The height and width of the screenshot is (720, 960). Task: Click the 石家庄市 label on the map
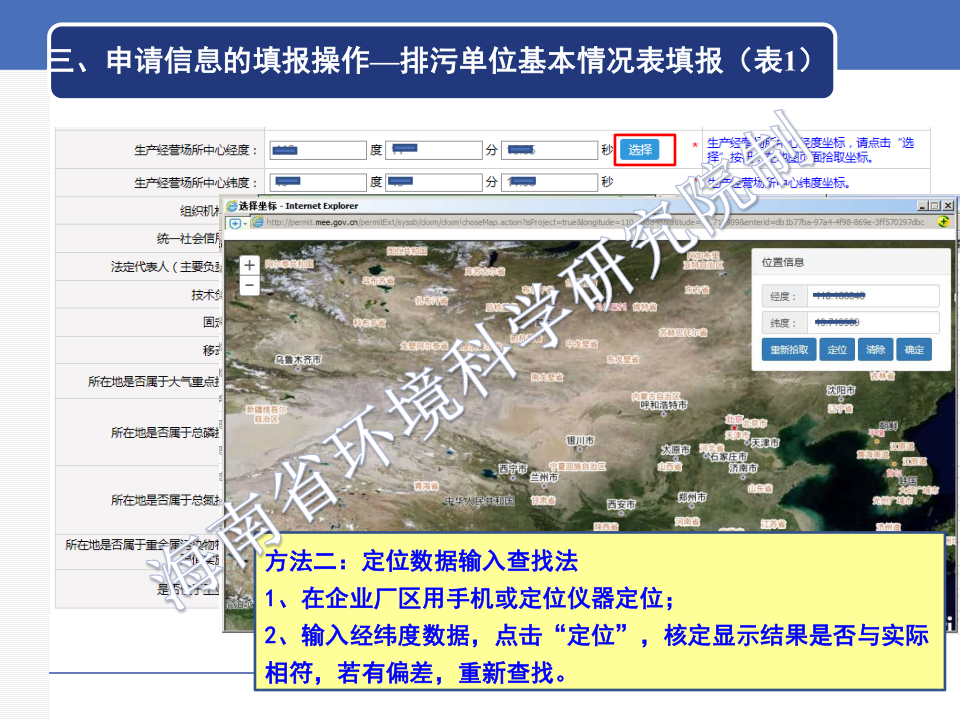729,457
